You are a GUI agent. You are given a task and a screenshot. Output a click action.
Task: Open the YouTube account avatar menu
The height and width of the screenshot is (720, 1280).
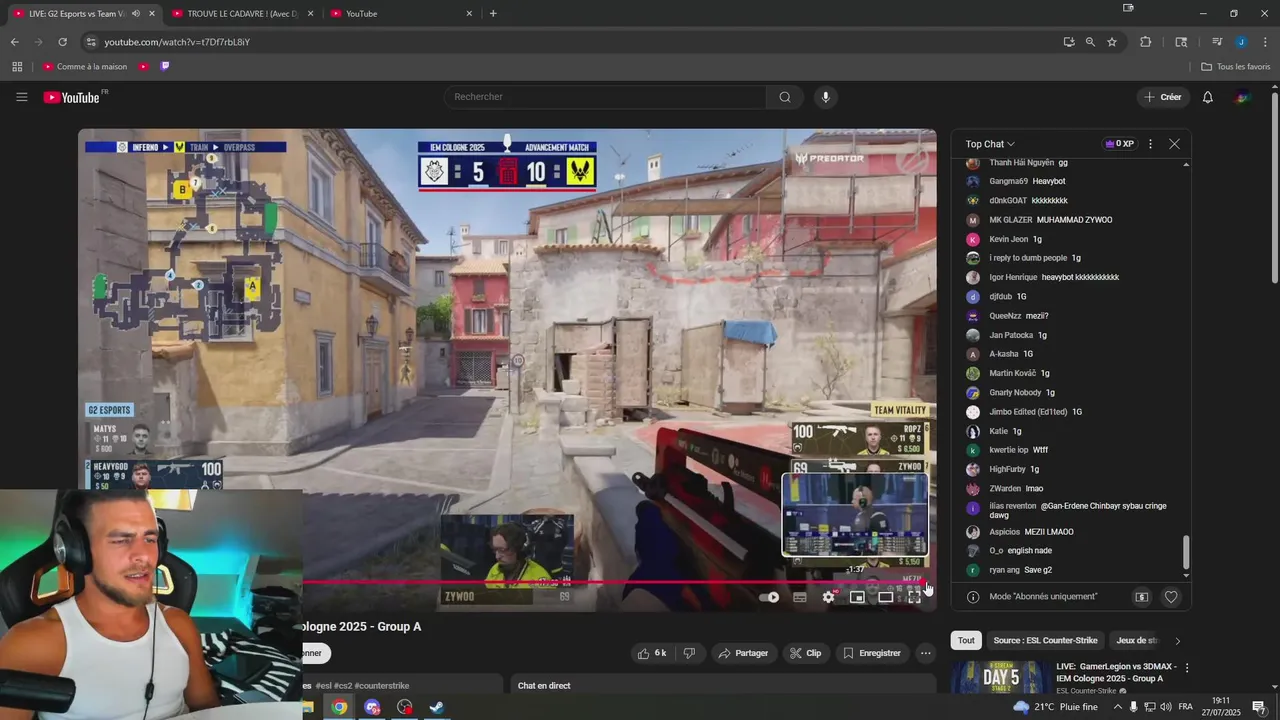click(1243, 97)
